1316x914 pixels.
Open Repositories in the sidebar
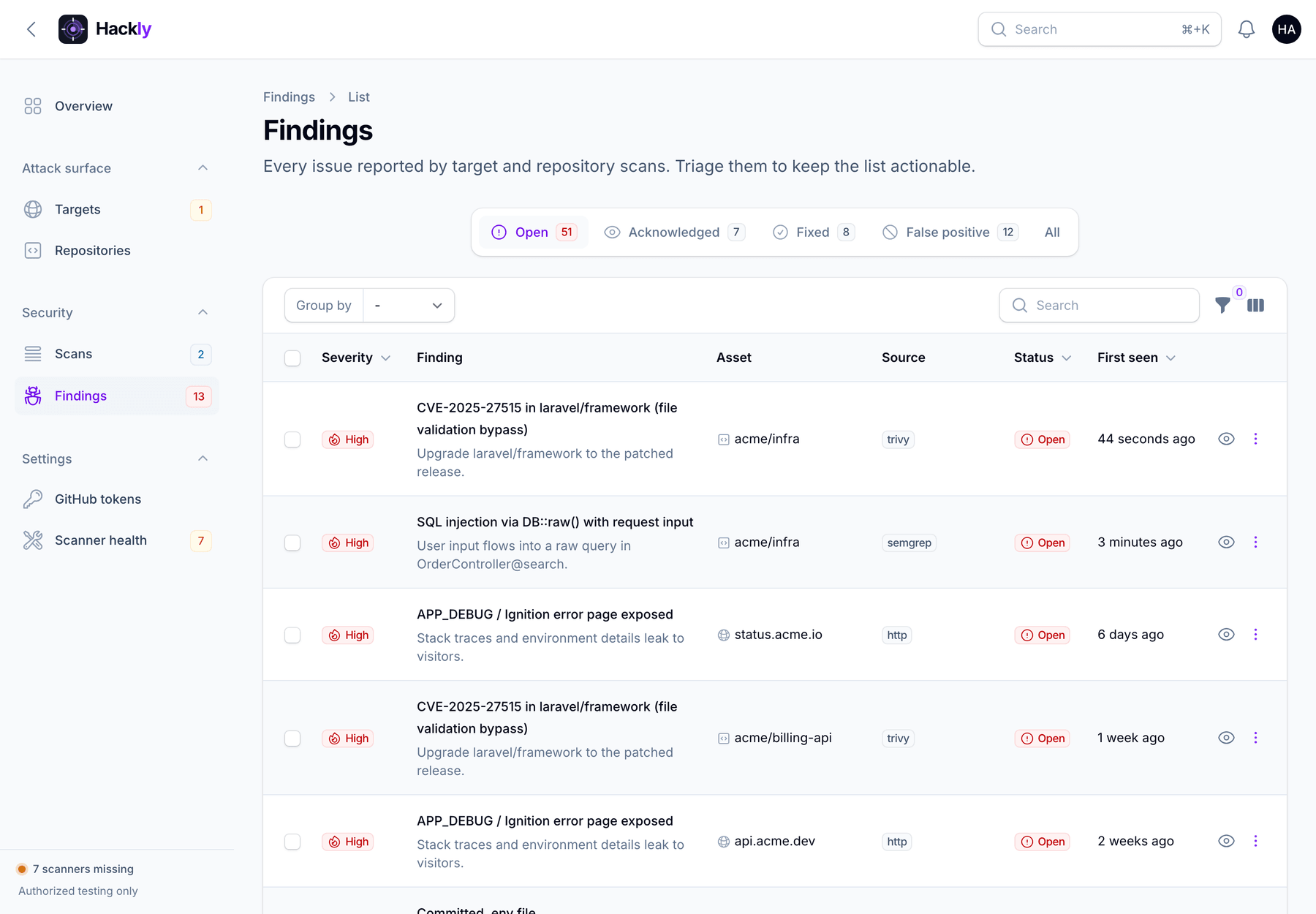[x=117, y=251]
